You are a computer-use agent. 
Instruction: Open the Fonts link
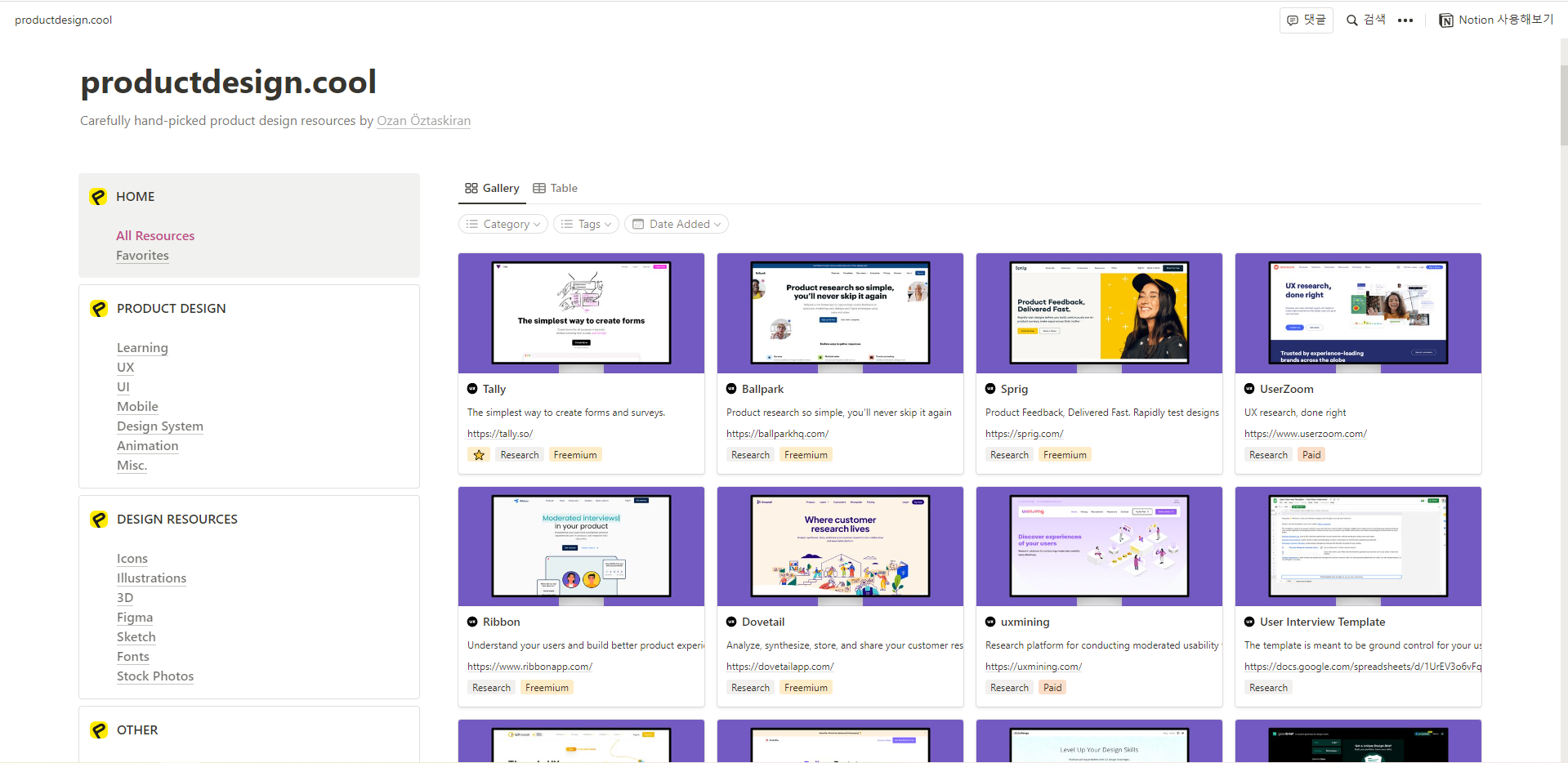[133, 657]
